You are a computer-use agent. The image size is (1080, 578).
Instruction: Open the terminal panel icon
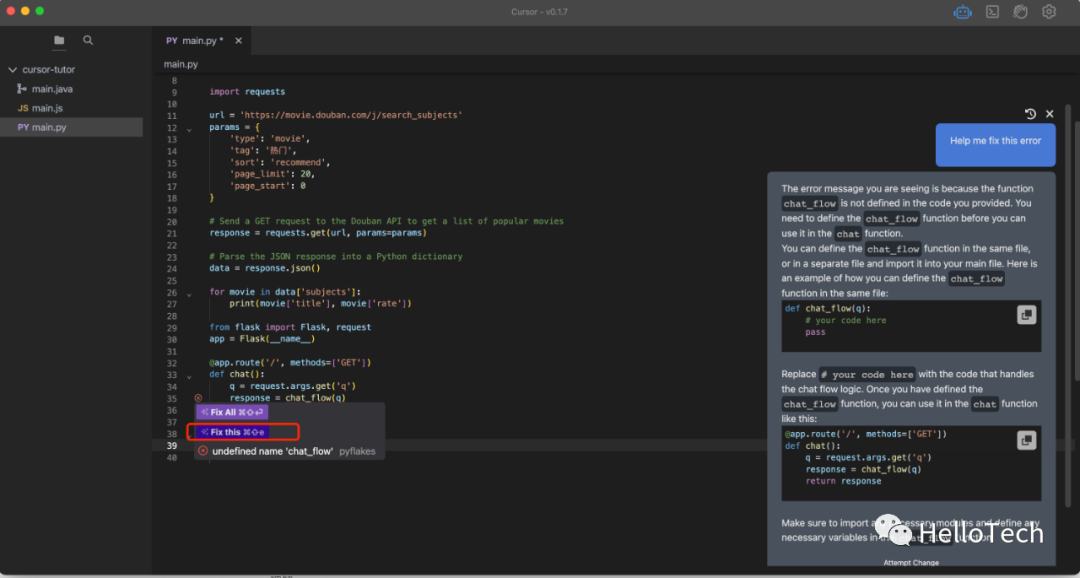click(992, 12)
